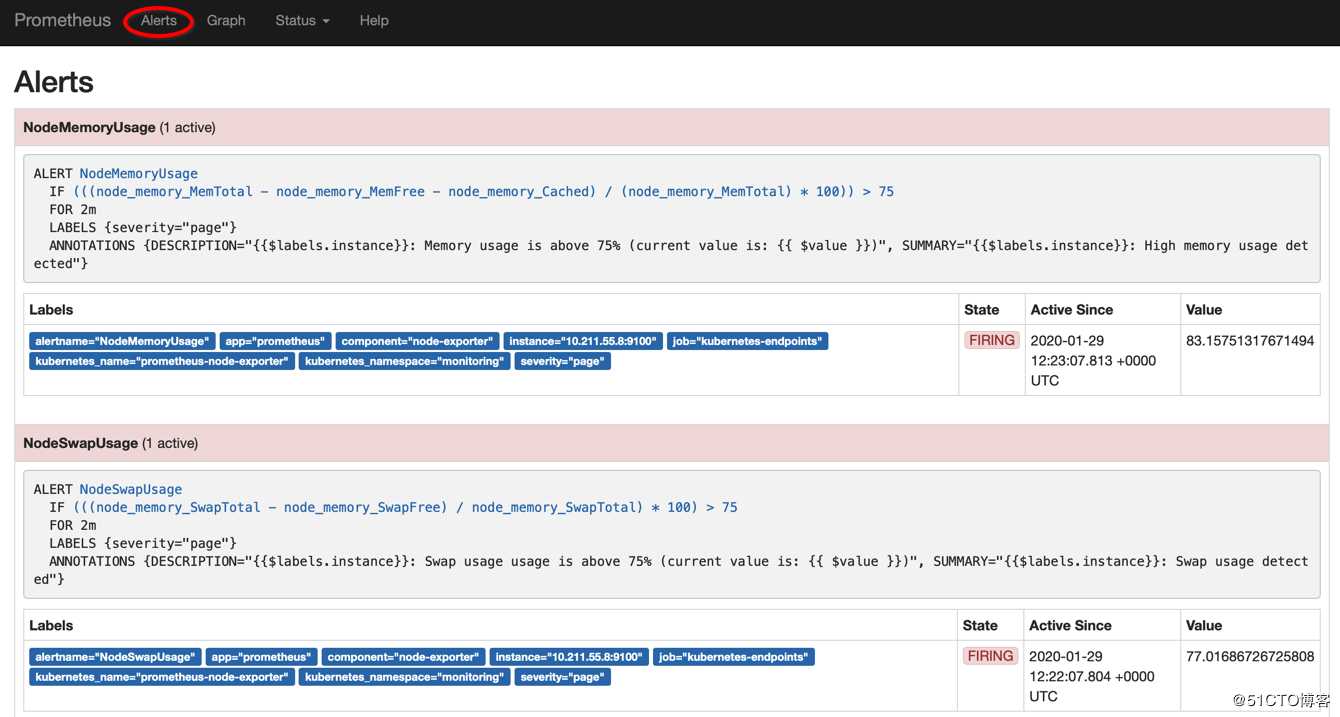
Task: Click job="kubernetes-endpoints" badge in NodeMemoryUsage row
Action: [x=747, y=341]
